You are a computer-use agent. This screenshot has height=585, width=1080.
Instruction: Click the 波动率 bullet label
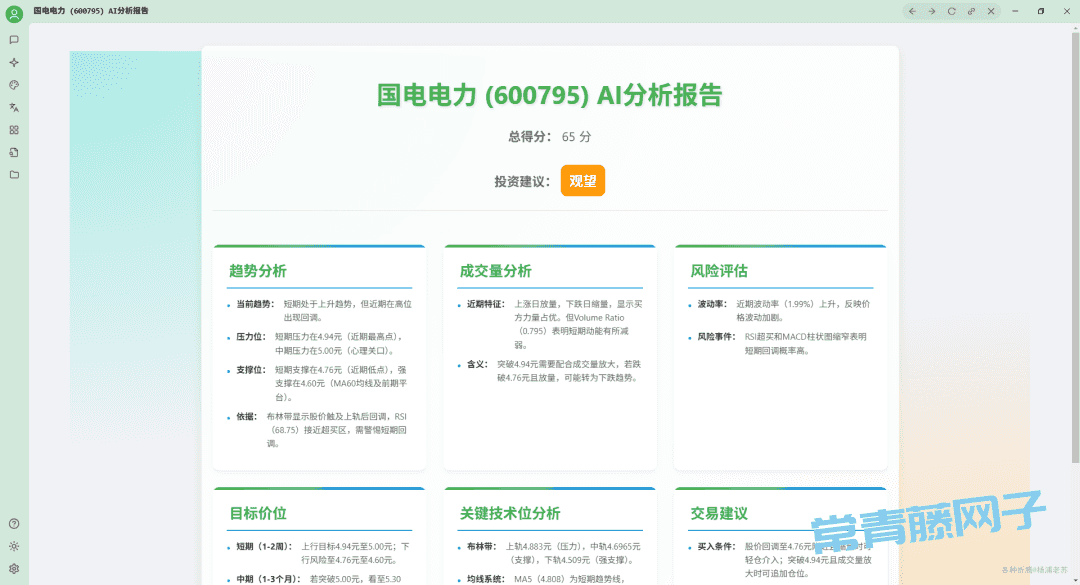pos(712,304)
